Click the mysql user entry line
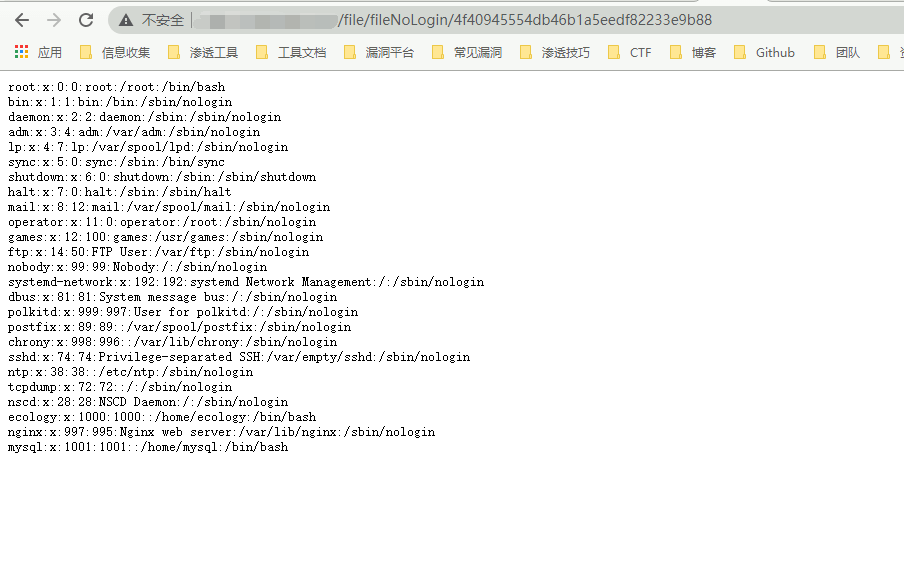The width and height of the screenshot is (904, 572). click(x=147, y=447)
